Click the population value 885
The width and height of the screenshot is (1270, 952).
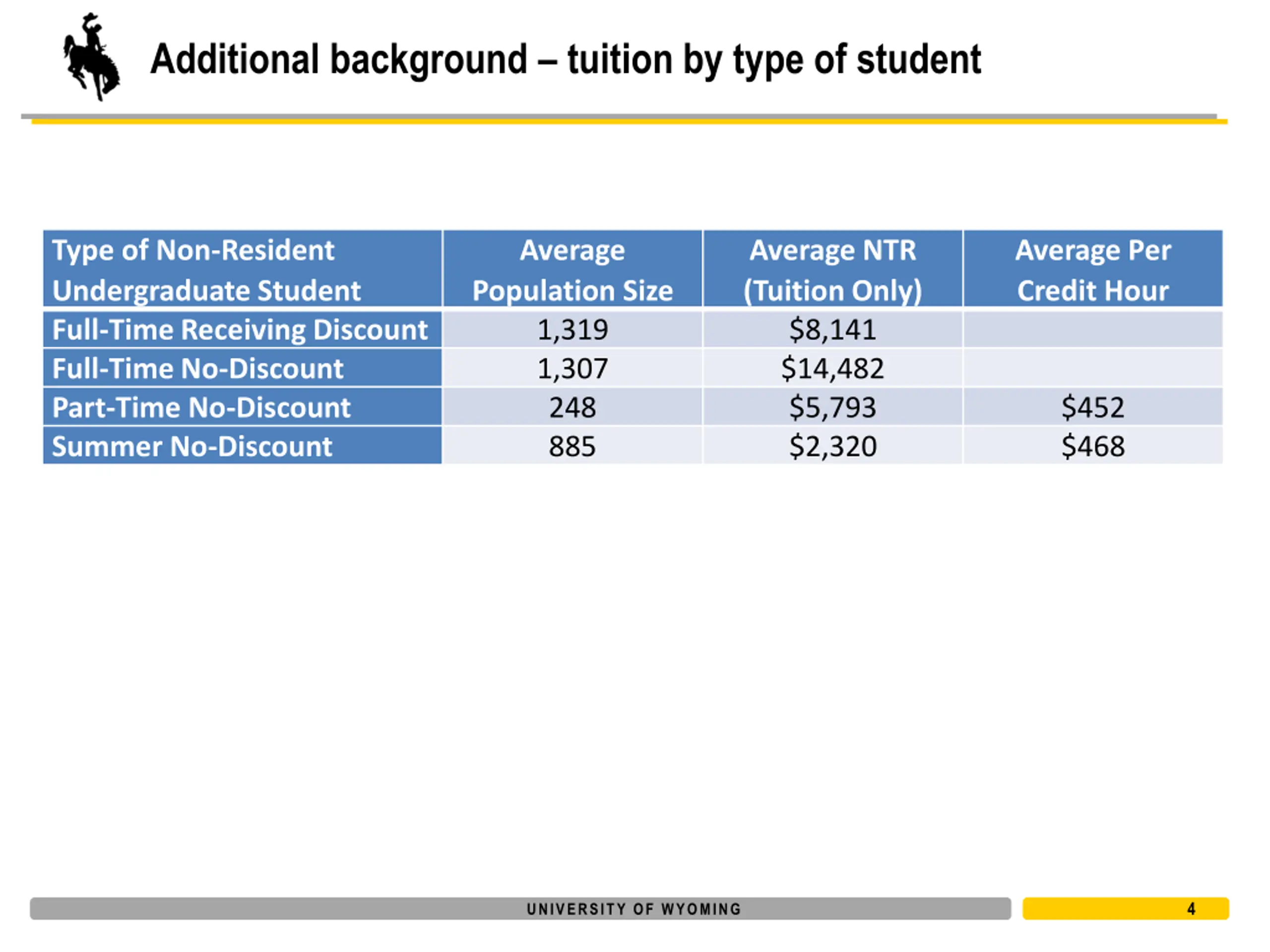click(572, 446)
